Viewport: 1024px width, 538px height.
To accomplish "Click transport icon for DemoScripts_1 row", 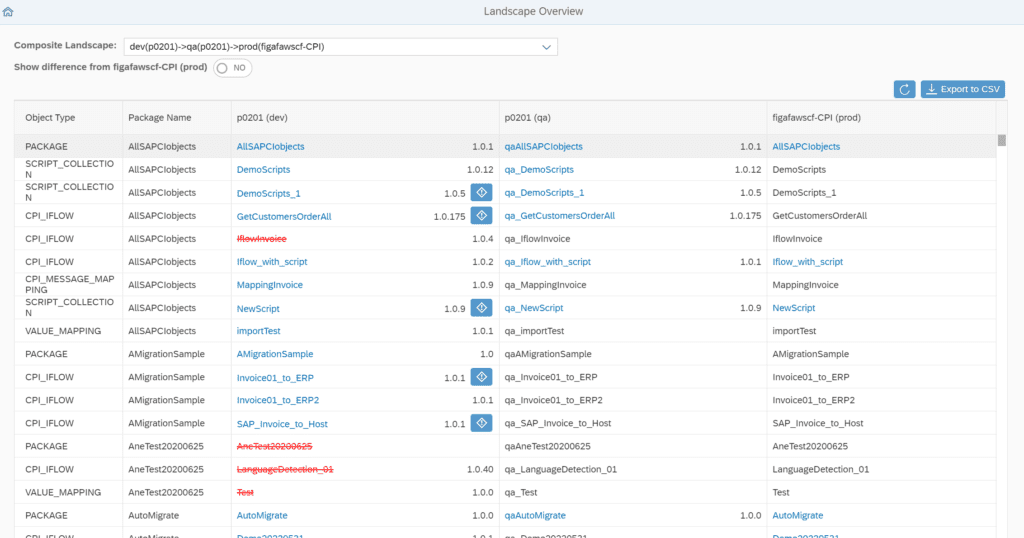I will point(481,193).
